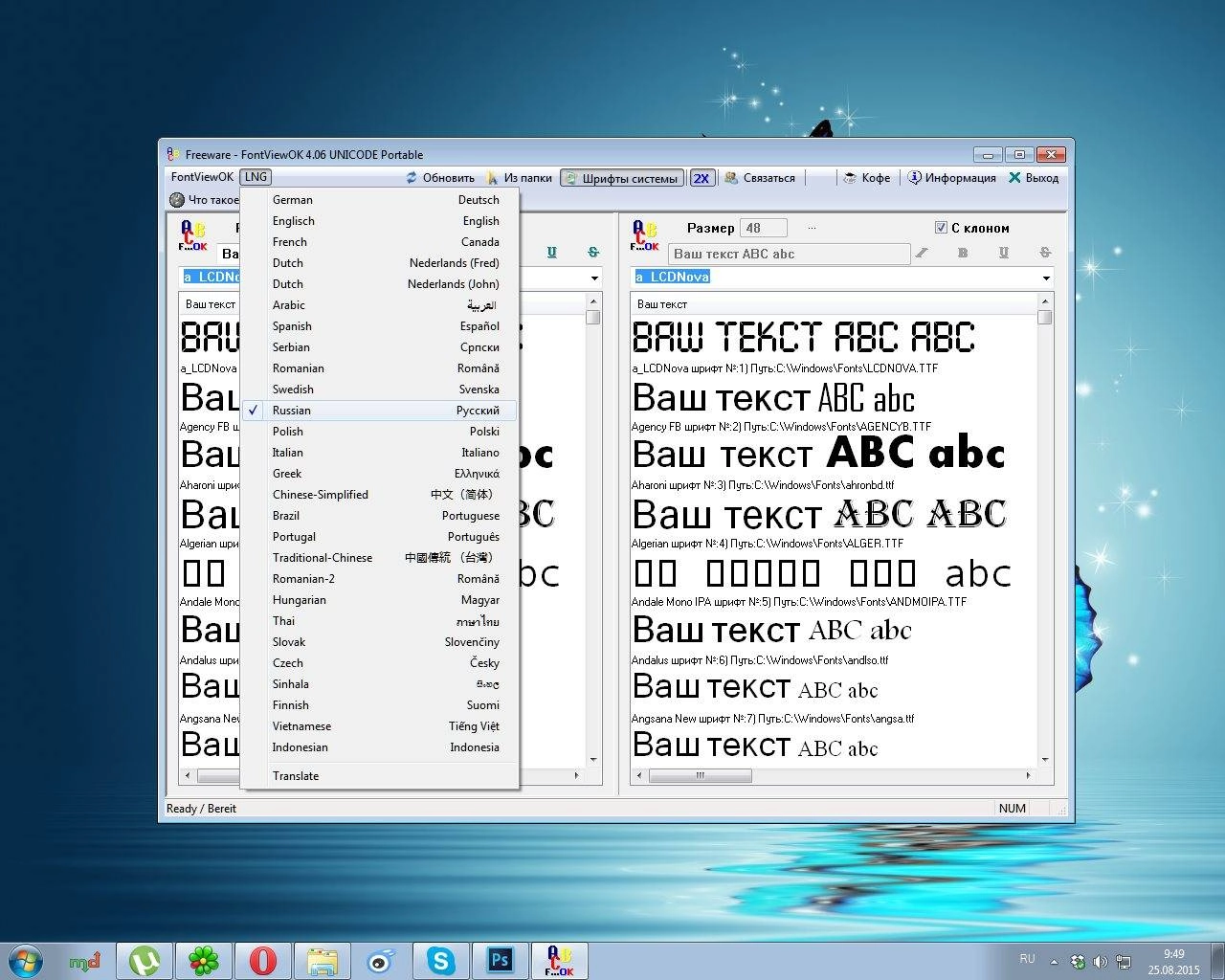Viewport: 1225px width, 980px height.
Task: Select Thai language entry
Action: (379, 621)
